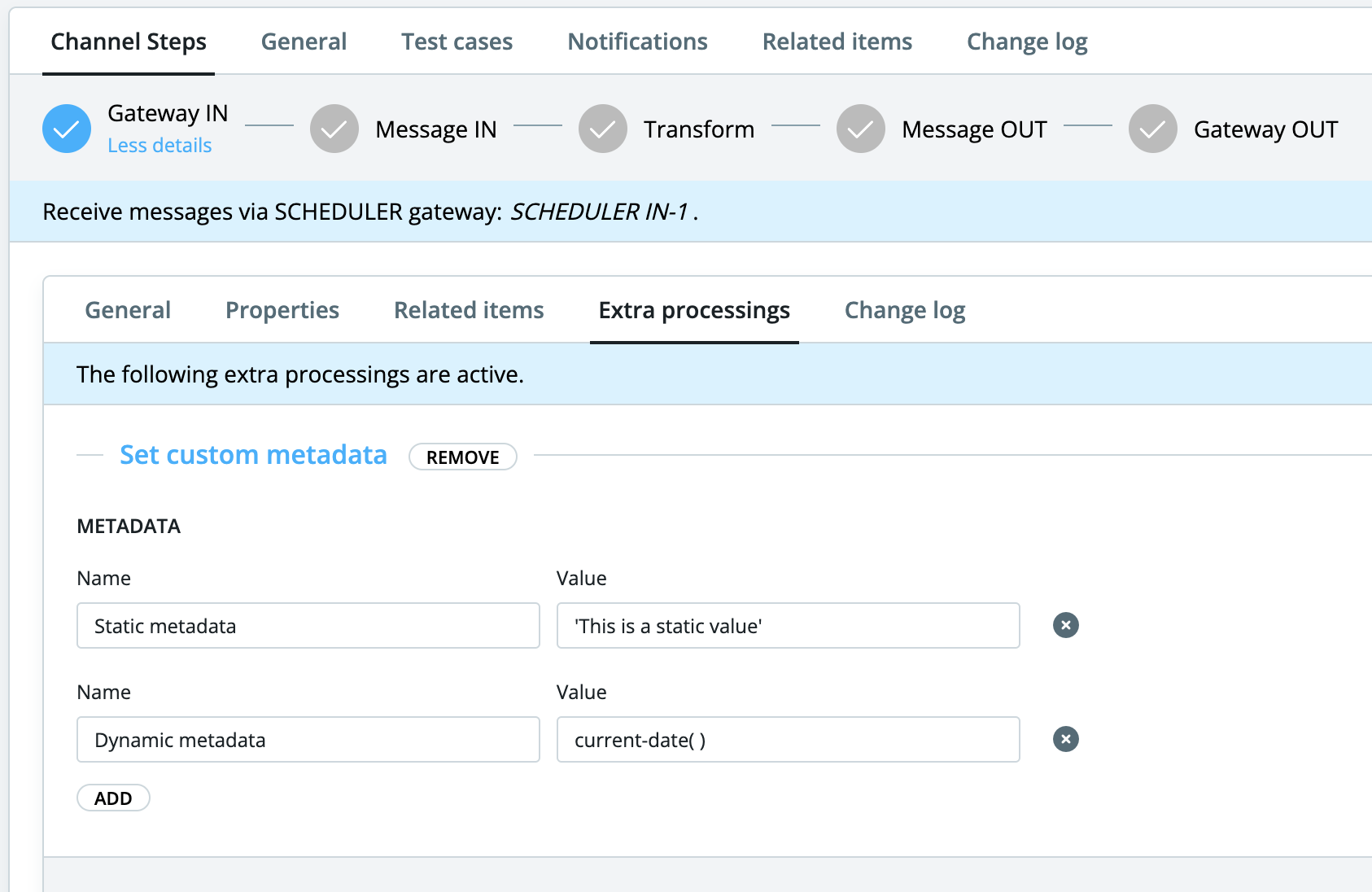Remove the Static metadata row via its X icon

click(x=1065, y=625)
